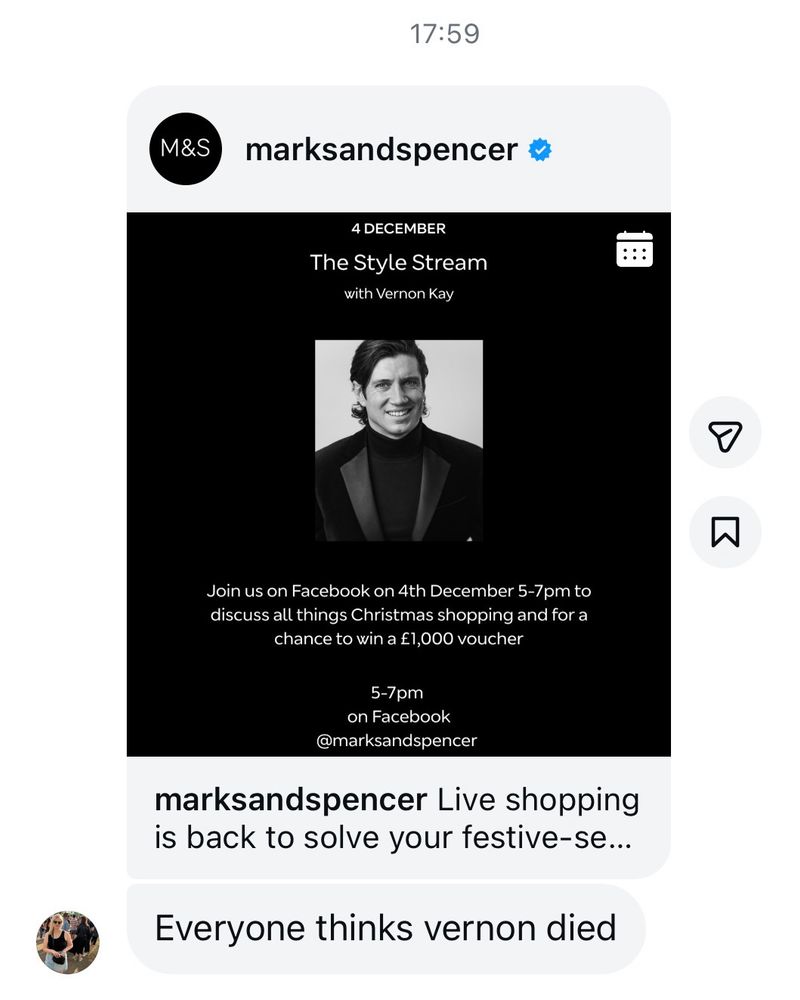The image size is (800, 1000).
Task: Tap the 17:59 timestamp
Action: [445, 33]
